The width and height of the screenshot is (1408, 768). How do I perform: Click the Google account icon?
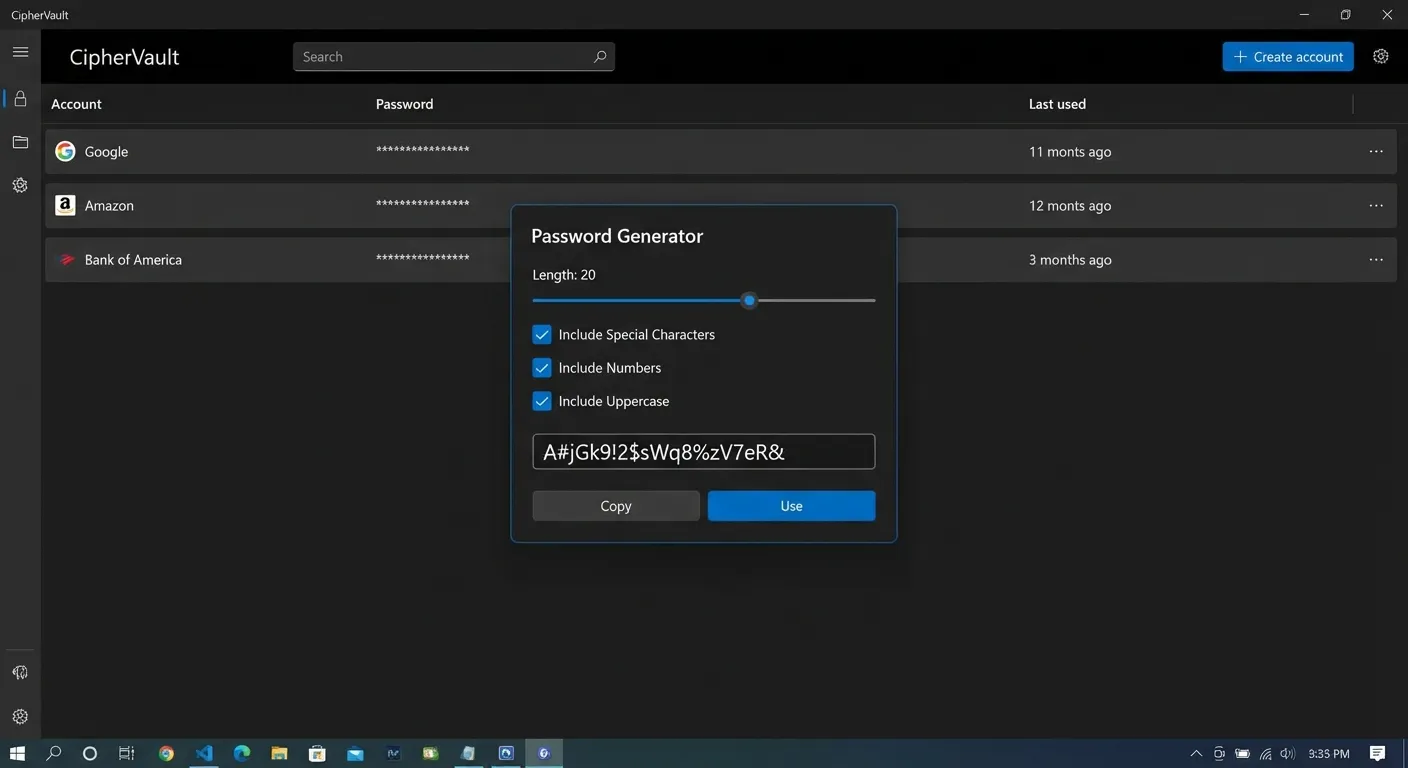tap(64, 150)
